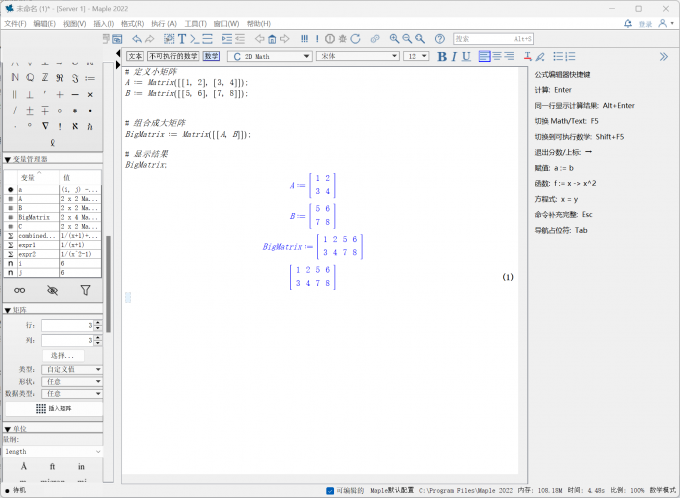Screen dimensions: 680x498
Task: Click the notification bell icon
Action: [x=628, y=23]
